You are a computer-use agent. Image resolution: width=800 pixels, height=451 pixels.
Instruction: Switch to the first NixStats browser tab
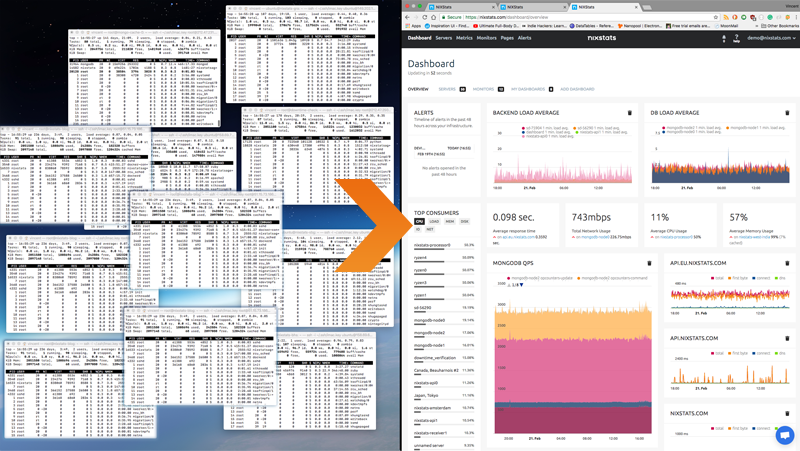coord(462,7)
